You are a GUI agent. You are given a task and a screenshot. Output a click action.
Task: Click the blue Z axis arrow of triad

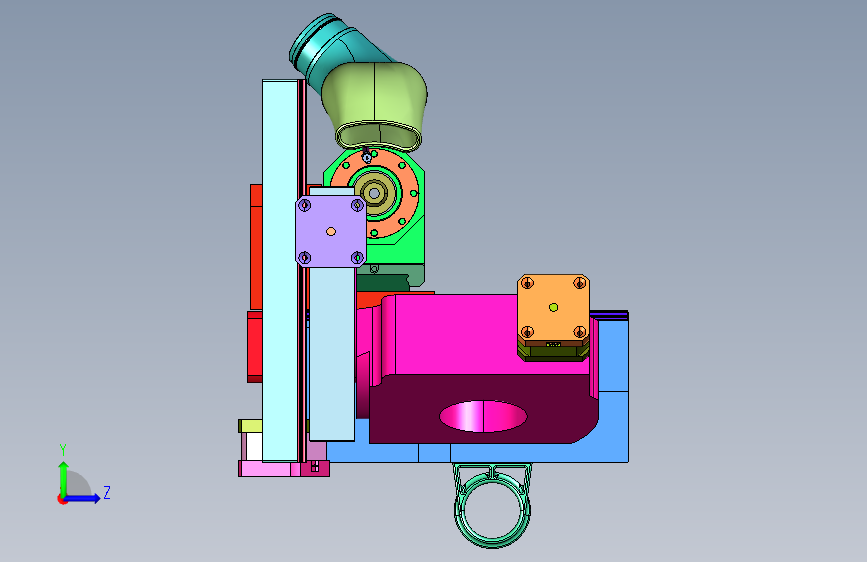84,498
